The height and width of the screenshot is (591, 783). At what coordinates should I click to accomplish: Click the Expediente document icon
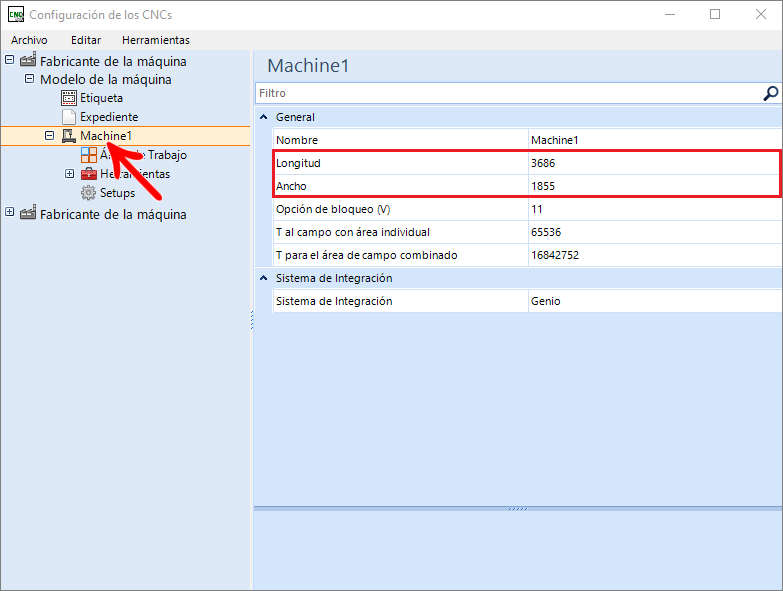(x=69, y=117)
